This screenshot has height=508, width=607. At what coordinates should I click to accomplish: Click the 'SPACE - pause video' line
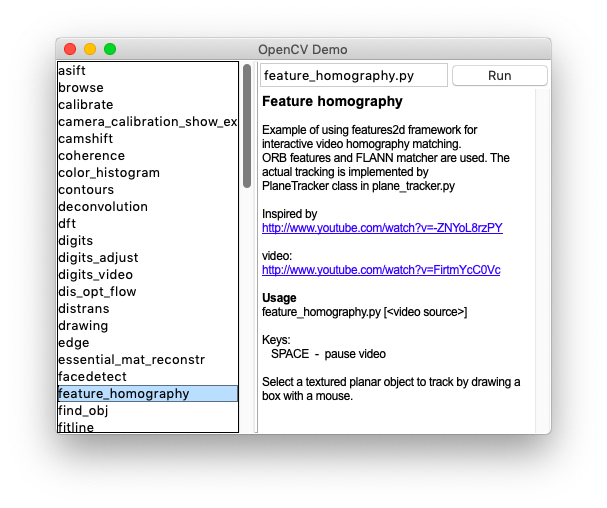[x=328, y=354]
